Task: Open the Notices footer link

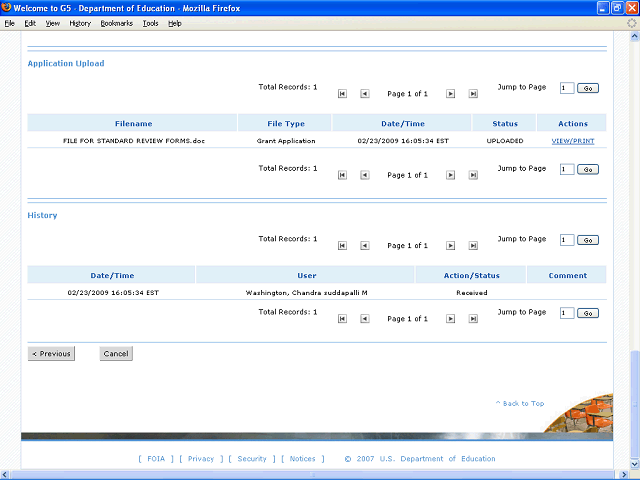Action: (302, 459)
